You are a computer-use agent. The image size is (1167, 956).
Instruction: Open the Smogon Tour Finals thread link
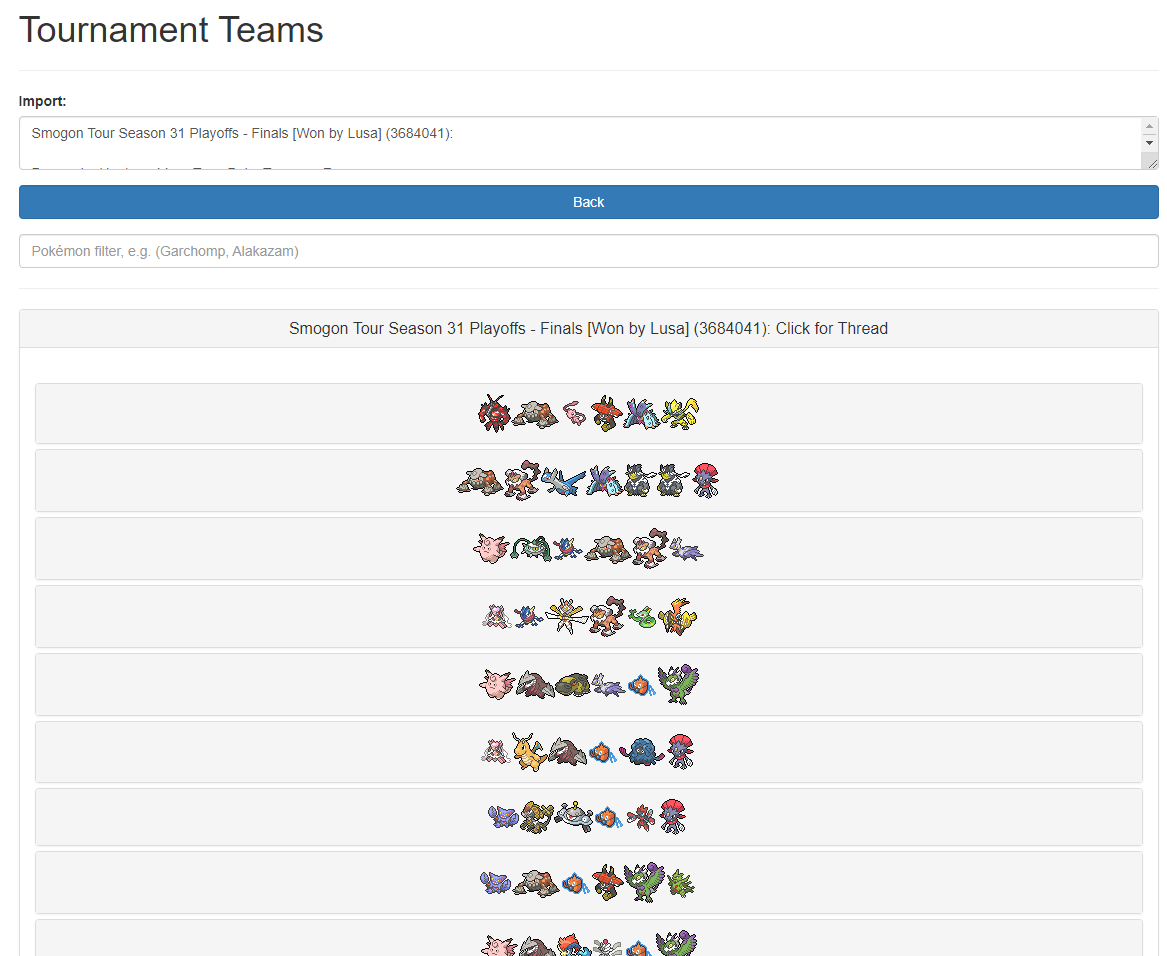point(589,329)
